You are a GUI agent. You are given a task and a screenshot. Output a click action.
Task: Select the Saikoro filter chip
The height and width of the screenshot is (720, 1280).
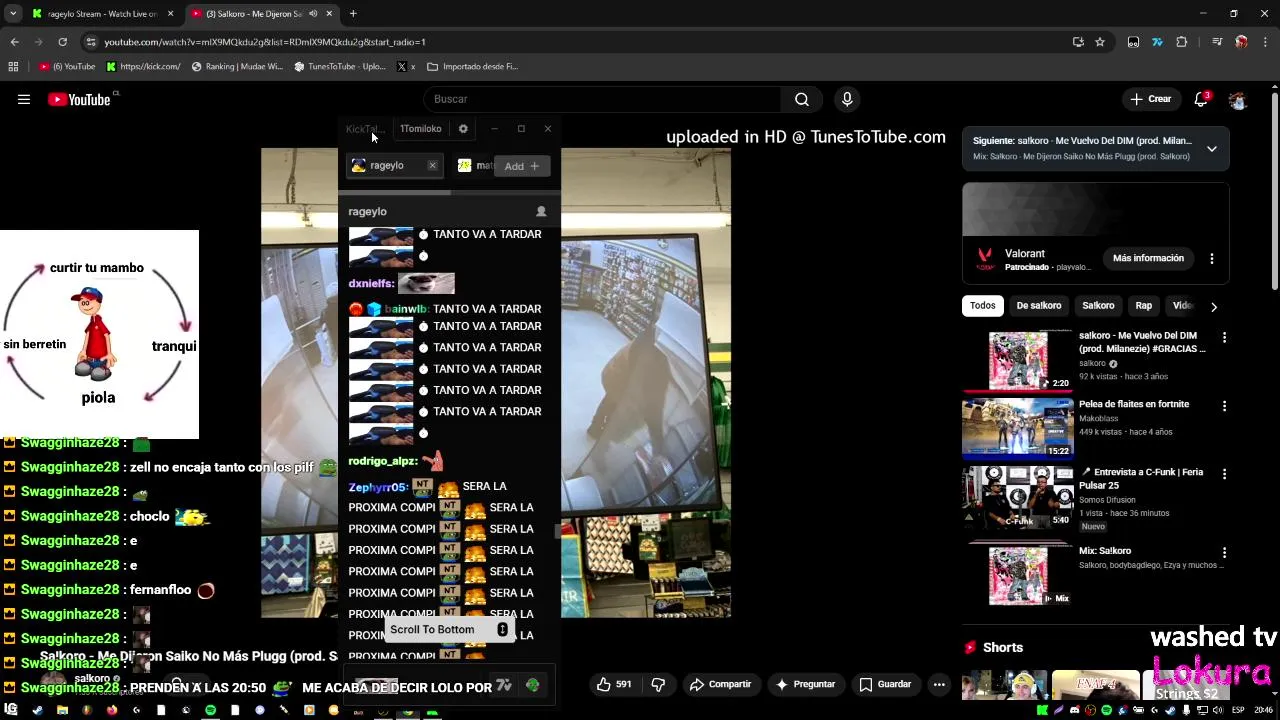click(x=1098, y=306)
